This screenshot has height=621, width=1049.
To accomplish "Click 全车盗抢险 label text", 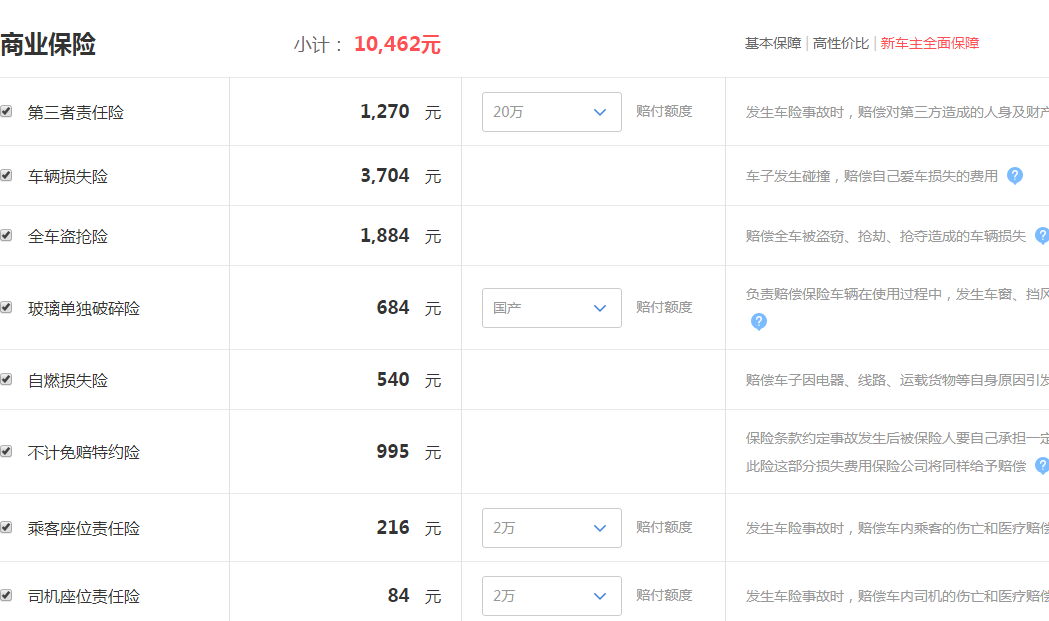I will tap(68, 237).
